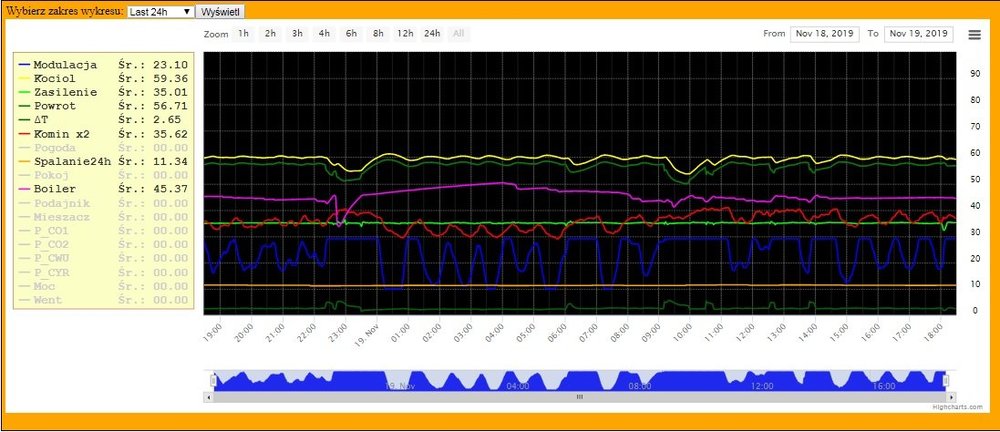Screen dimensions: 1000x432
Task: Click the To date field
Action: [918, 34]
